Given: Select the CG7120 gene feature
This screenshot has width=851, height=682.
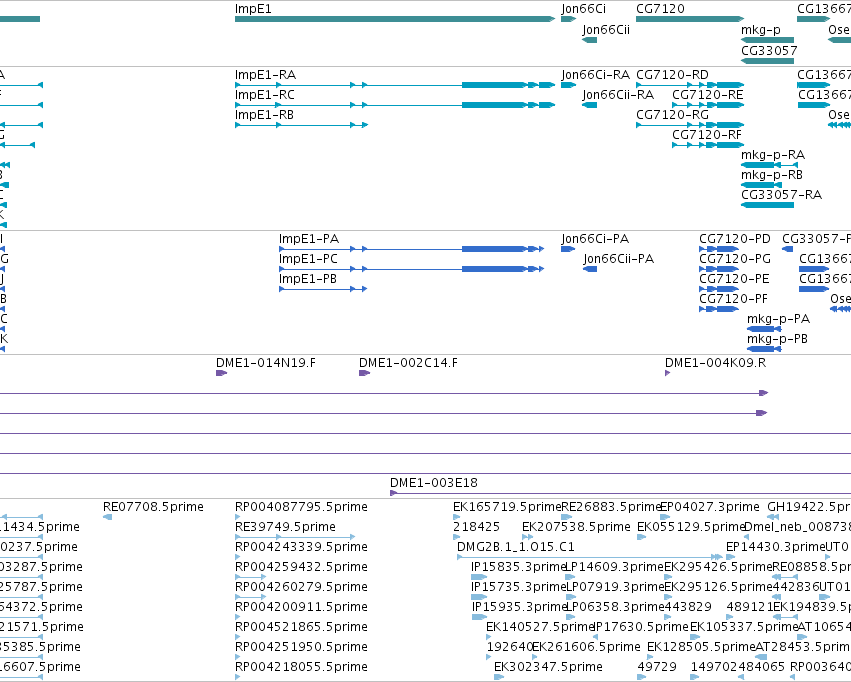Looking at the screenshot, I should pos(690,19).
